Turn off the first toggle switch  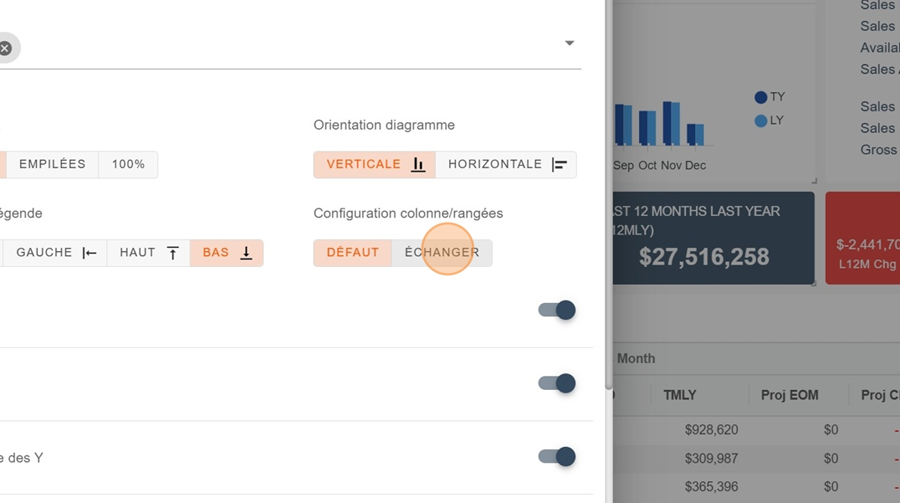pos(557,310)
